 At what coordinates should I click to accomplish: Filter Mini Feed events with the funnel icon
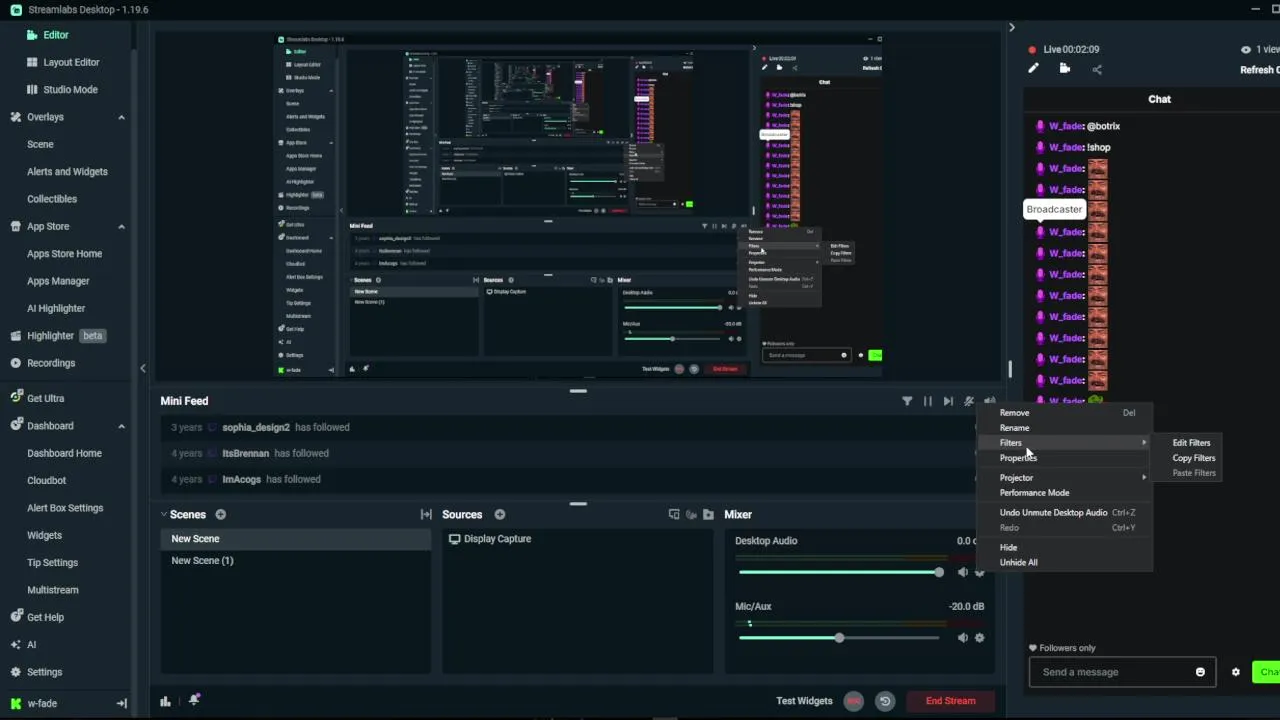(x=907, y=401)
